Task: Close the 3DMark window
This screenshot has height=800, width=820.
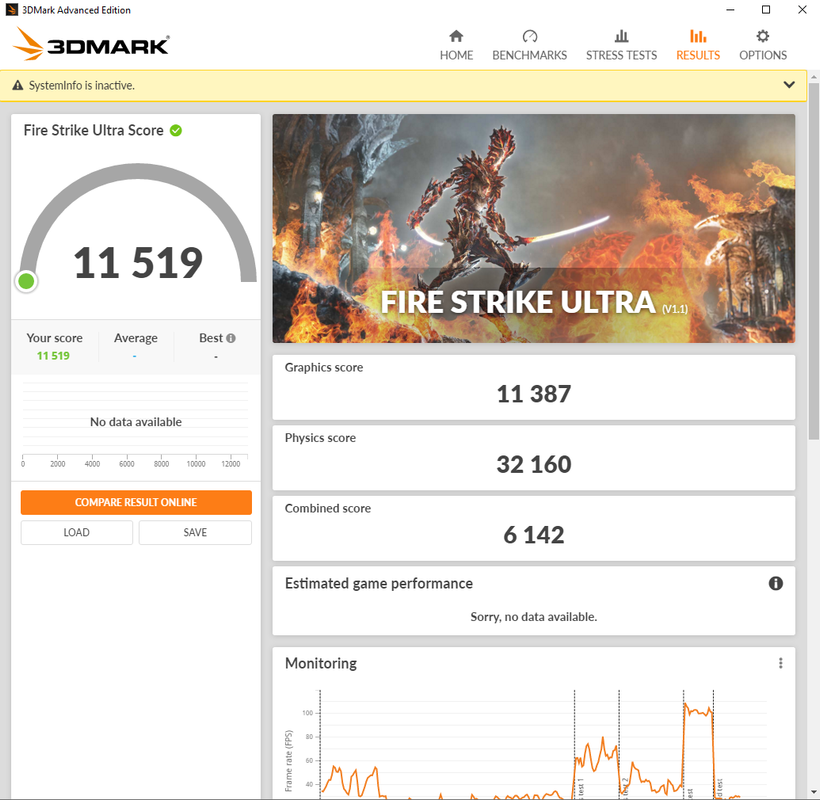Action: pyautogui.click(x=802, y=9)
